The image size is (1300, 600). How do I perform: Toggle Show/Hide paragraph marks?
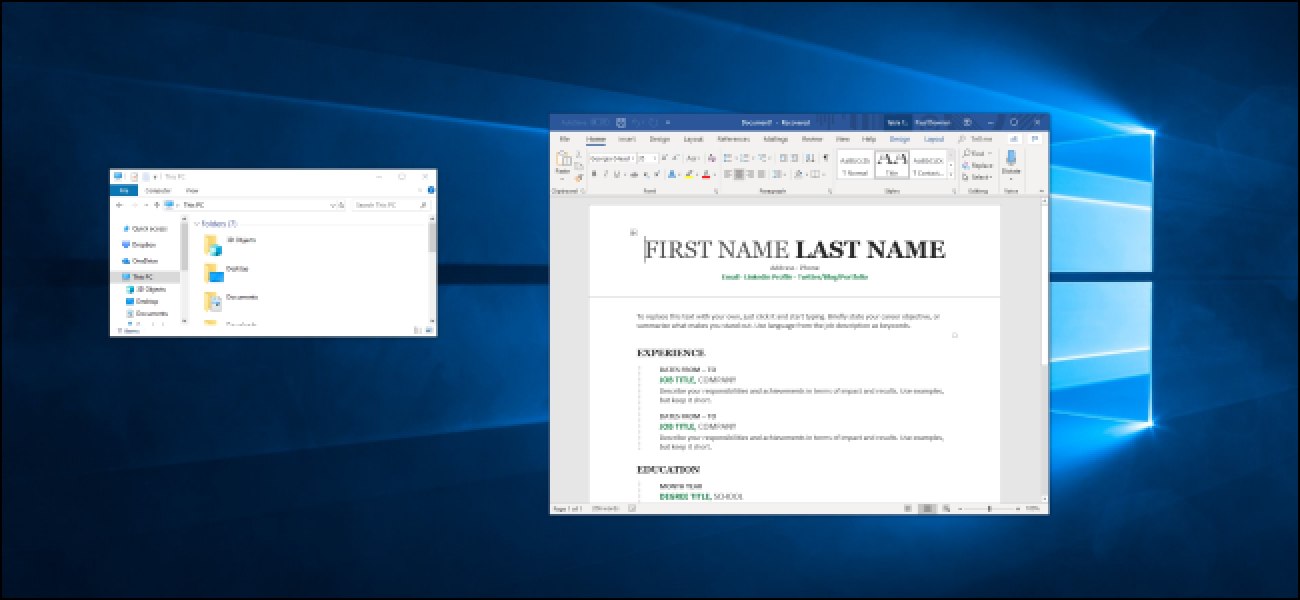click(825, 158)
